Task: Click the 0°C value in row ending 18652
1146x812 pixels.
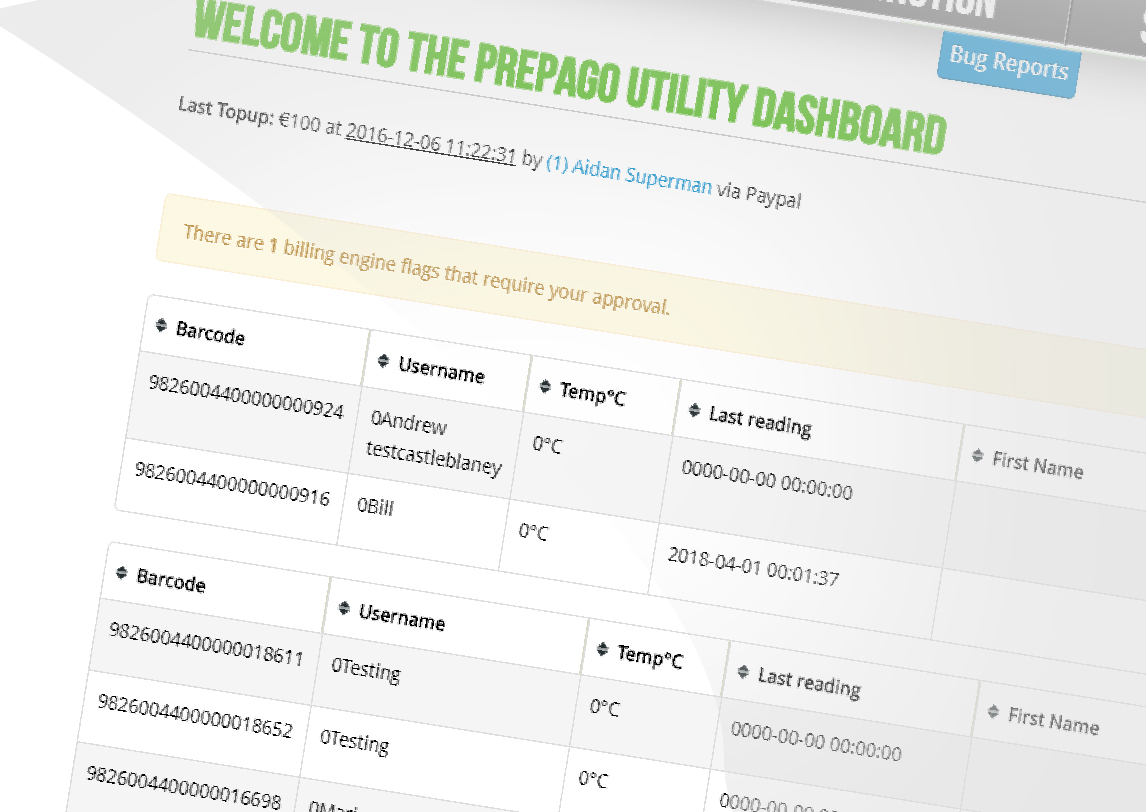Action: [x=593, y=778]
